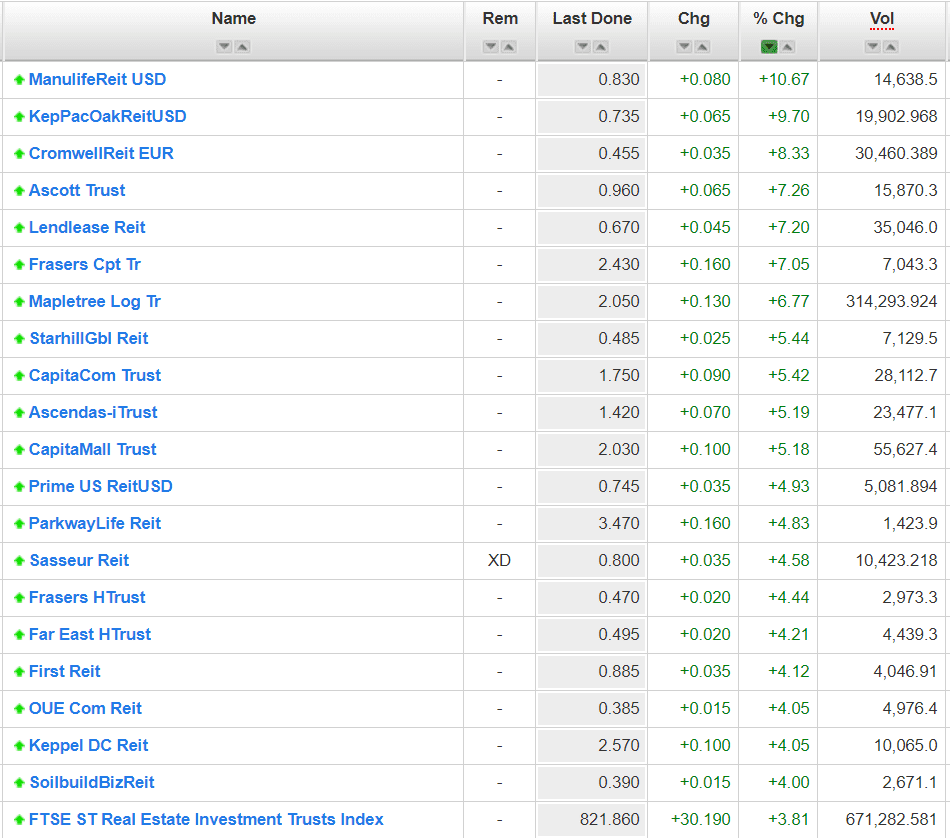Click up-arrow icon beside CapitaMall Trust

[x=19, y=450]
